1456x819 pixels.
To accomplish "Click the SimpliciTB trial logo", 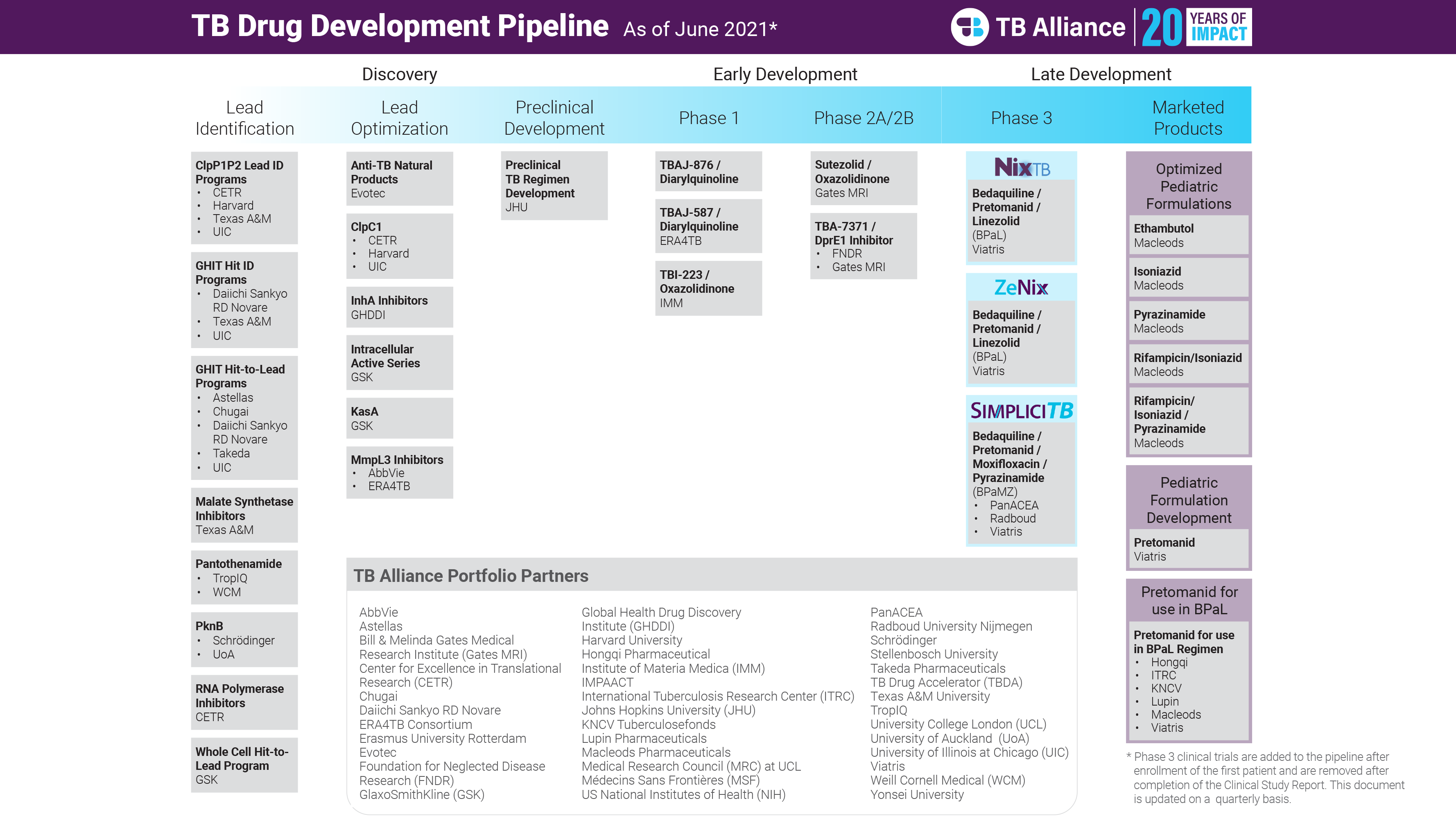I will 1021,410.
